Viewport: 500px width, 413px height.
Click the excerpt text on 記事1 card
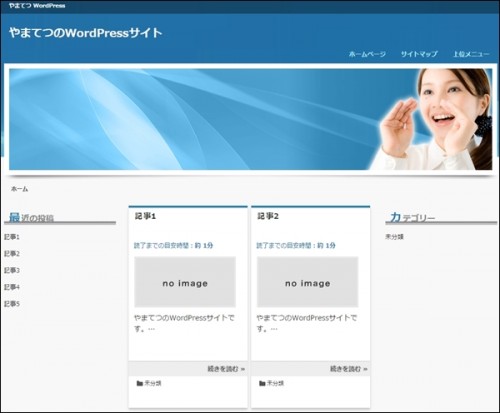pyautogui.click(x=184, y=323)
